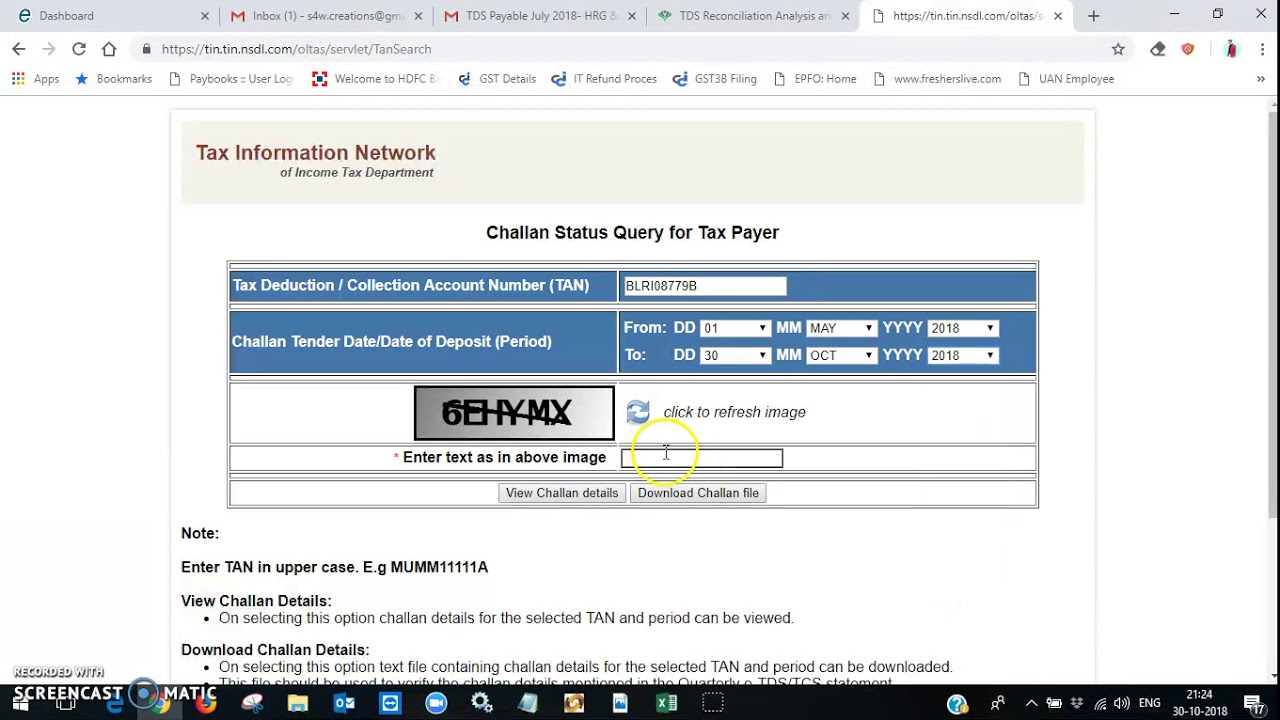Open UAN Employee bookmark
Image resolution: width=1280 pixels, height=720 pixels.
(x=1066, y=79)
